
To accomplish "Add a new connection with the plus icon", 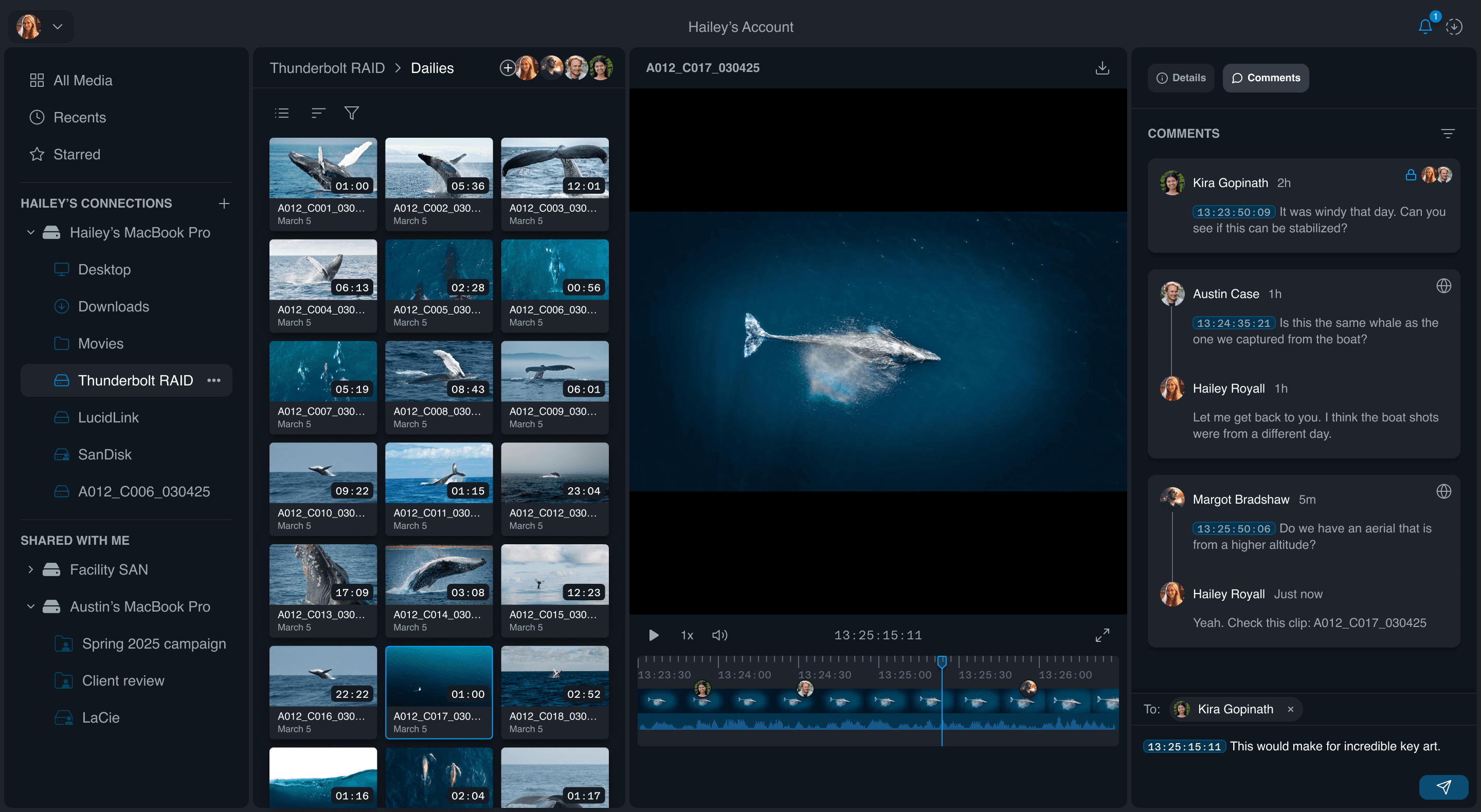I will pos(224,204).
